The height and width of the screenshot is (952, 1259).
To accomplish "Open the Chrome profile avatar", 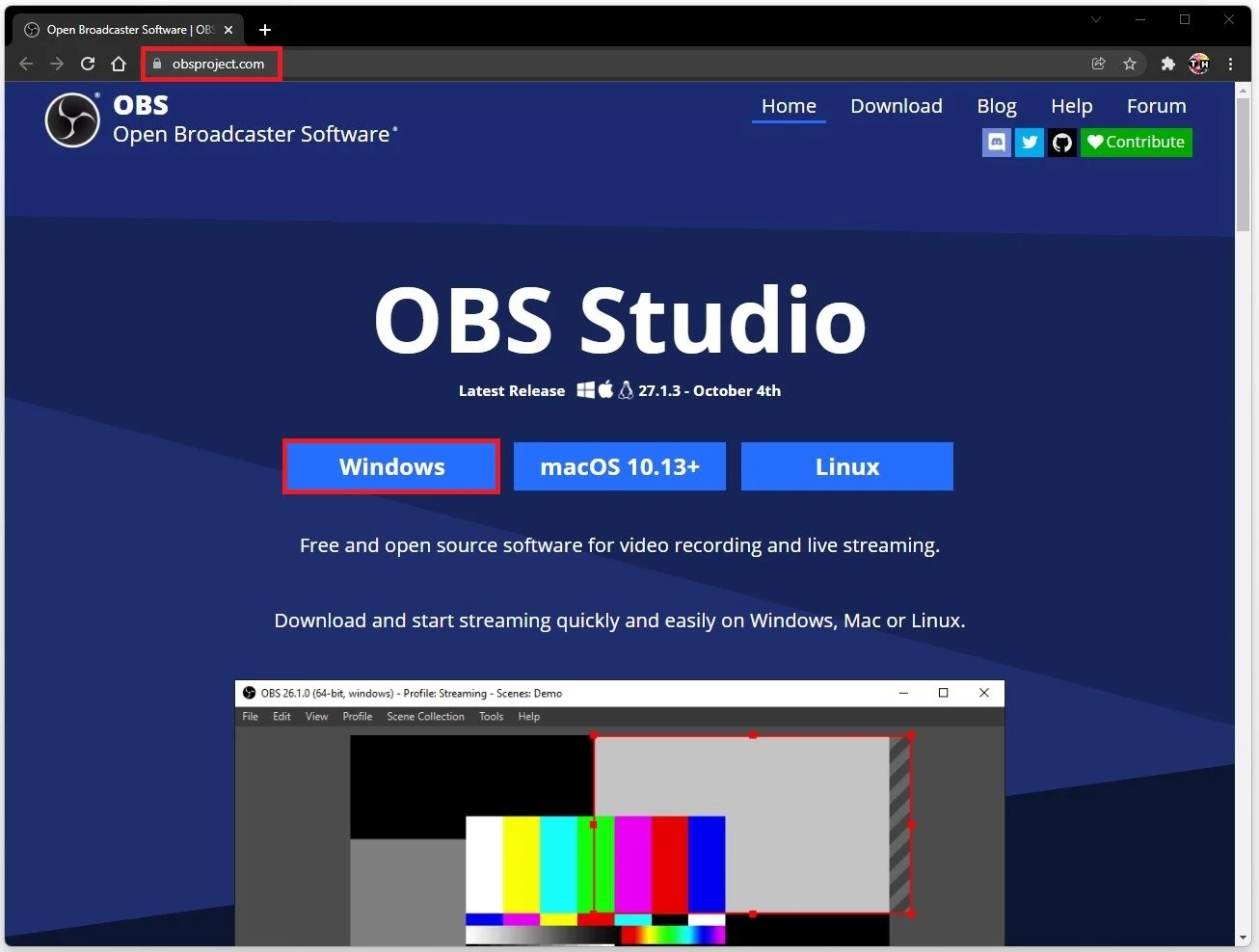I will point(1199,64).
